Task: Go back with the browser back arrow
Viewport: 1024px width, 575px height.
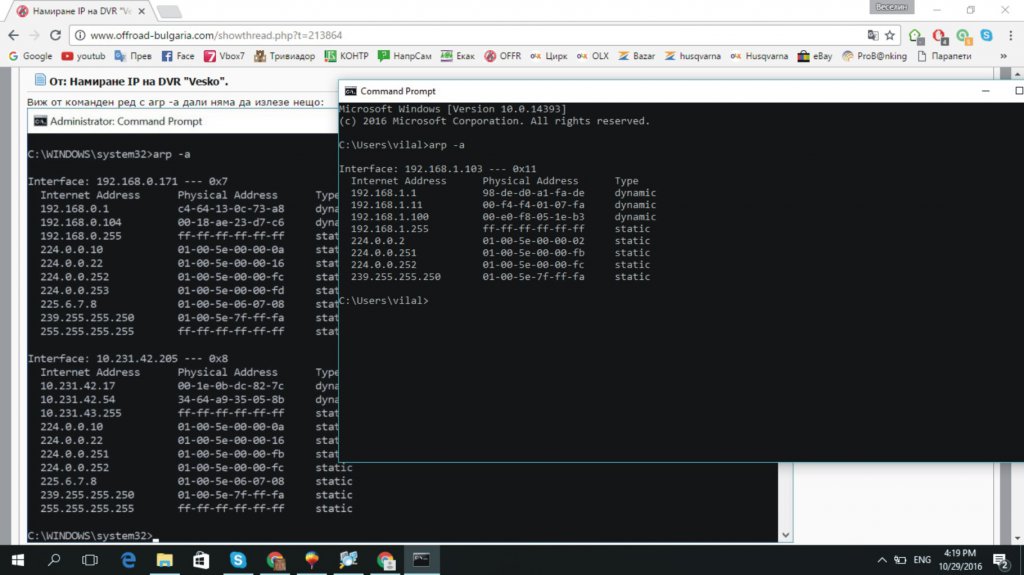Action: pyautogui.click(x=14, y=35)
